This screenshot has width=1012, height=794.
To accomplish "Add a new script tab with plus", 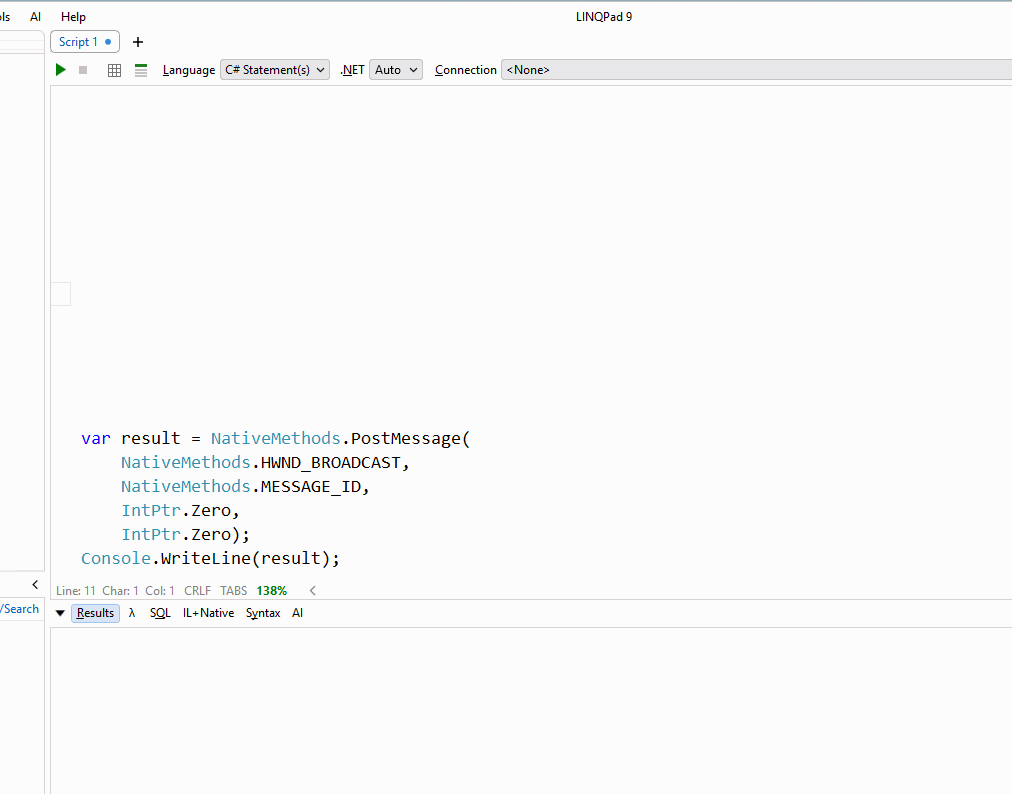I will pyautogui.click(x=138, y=42).
